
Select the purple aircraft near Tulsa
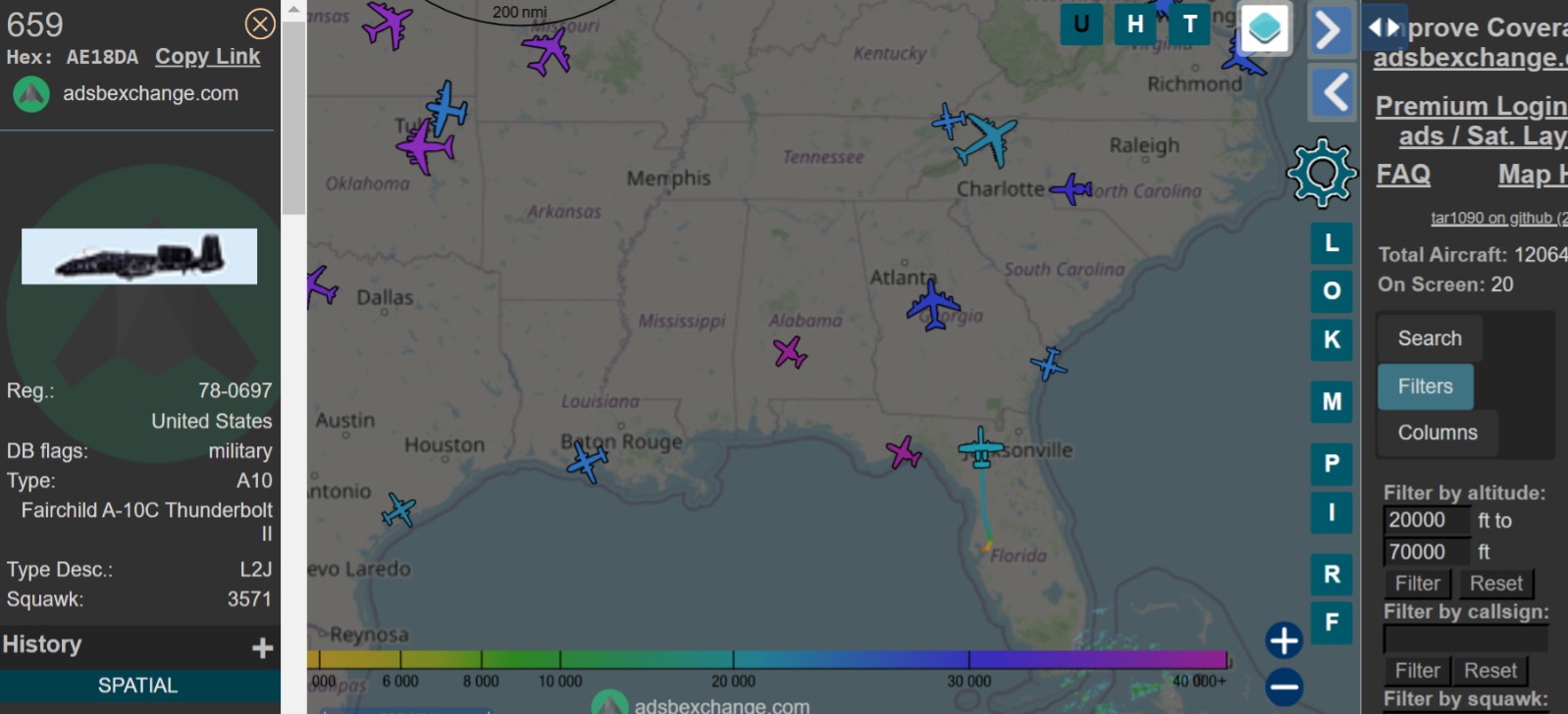coord(426,147)
